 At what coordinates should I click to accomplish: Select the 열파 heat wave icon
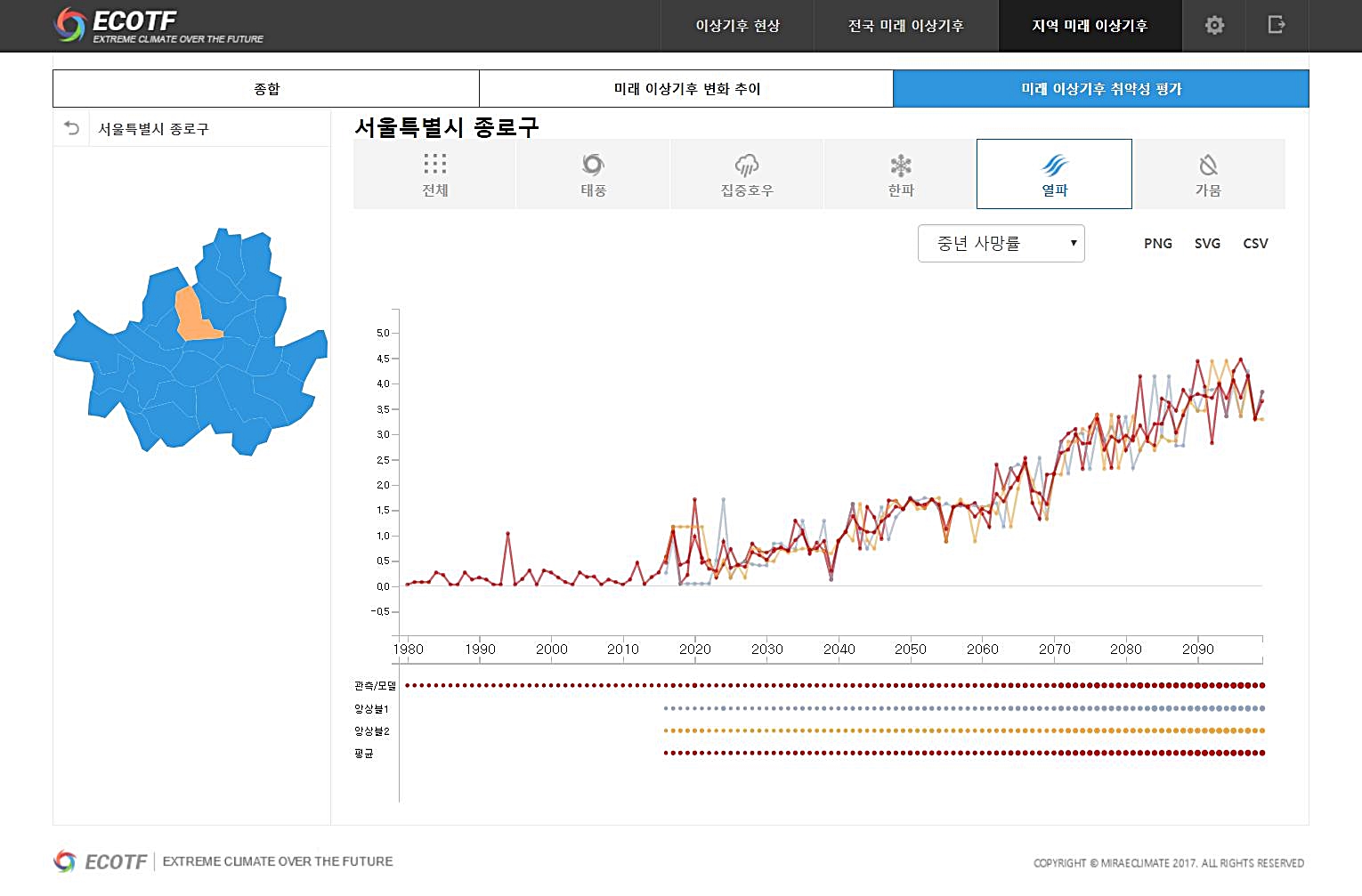pyautogui.click(x=1054, y=165)
